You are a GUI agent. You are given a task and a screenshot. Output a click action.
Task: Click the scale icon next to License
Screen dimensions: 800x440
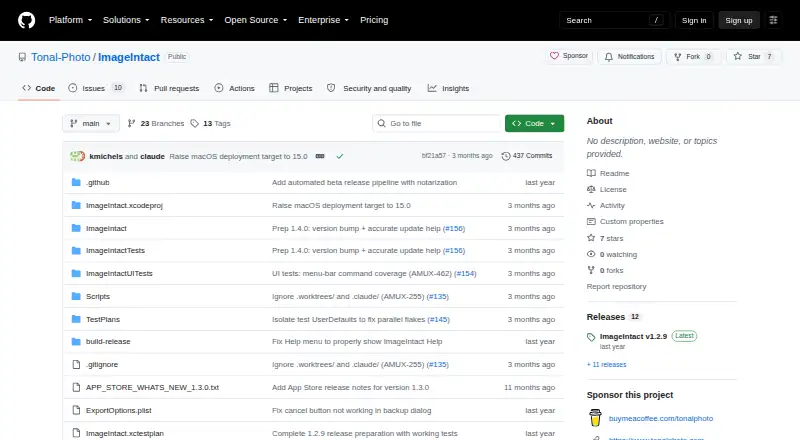[591, 189]
